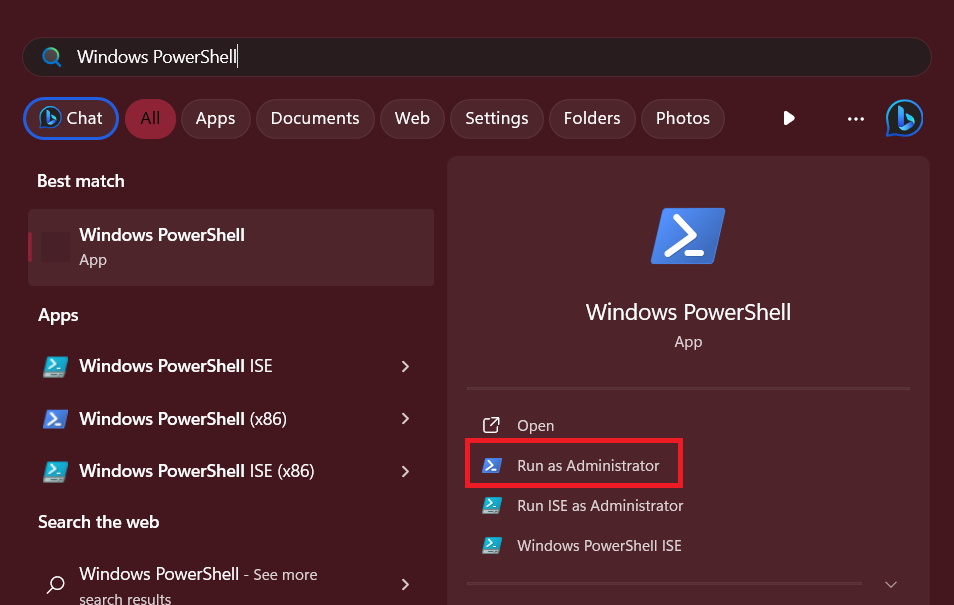Open the three-dots more options menu
Screen dimensions: 954x605
pyautogui.click(x=856, y=118)
